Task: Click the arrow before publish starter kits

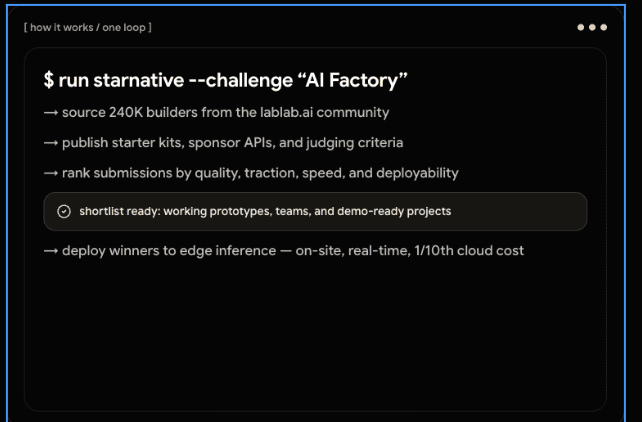Action: coord(51,143)
